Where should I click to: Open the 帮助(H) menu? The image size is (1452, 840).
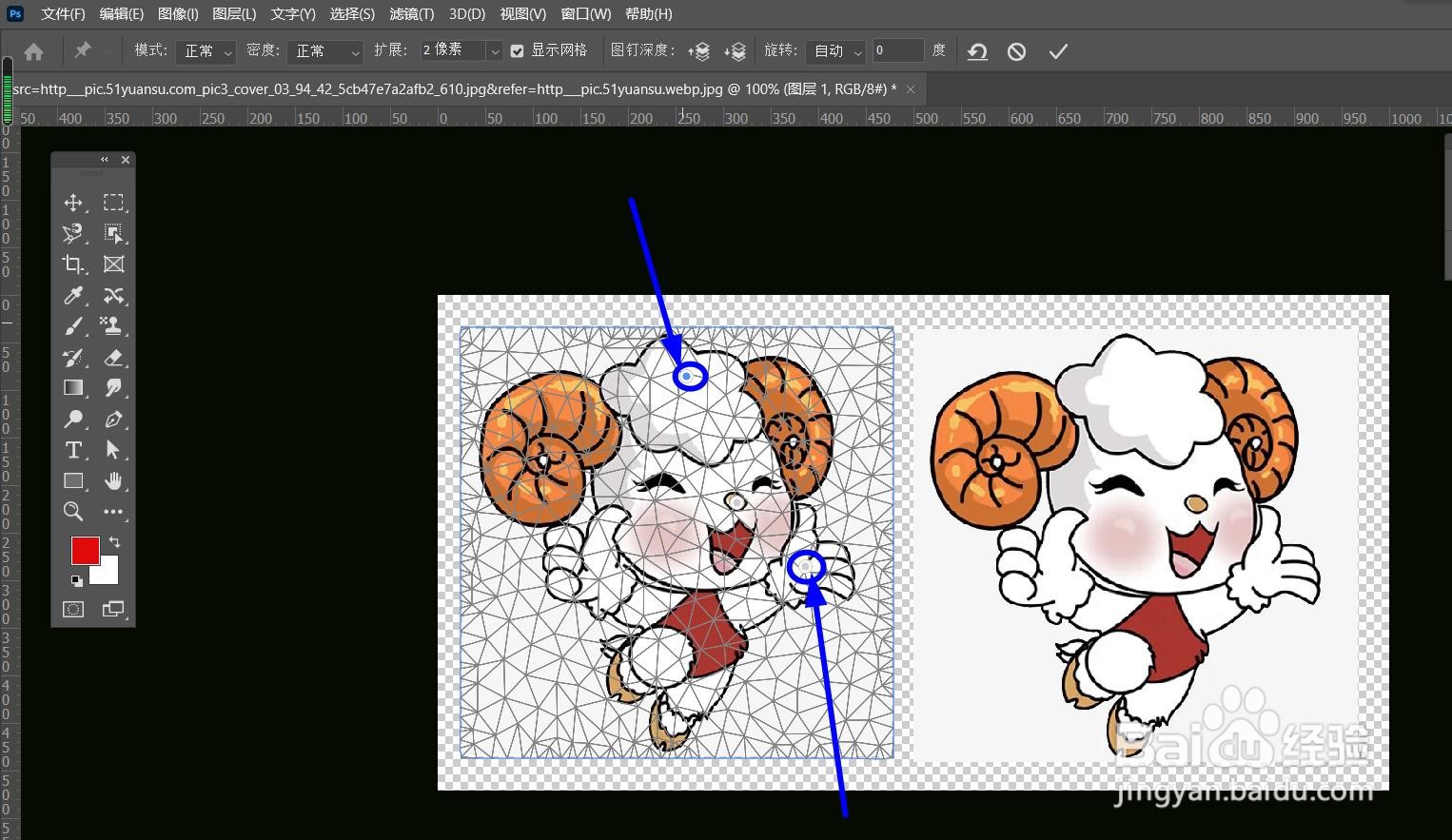pyautogui.click(x=648, y=13)
